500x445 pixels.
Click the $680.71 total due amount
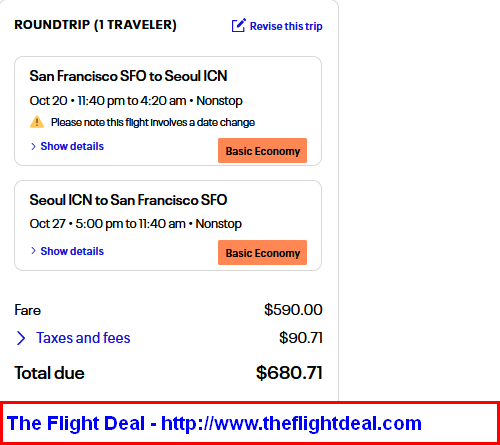point(289,373)
